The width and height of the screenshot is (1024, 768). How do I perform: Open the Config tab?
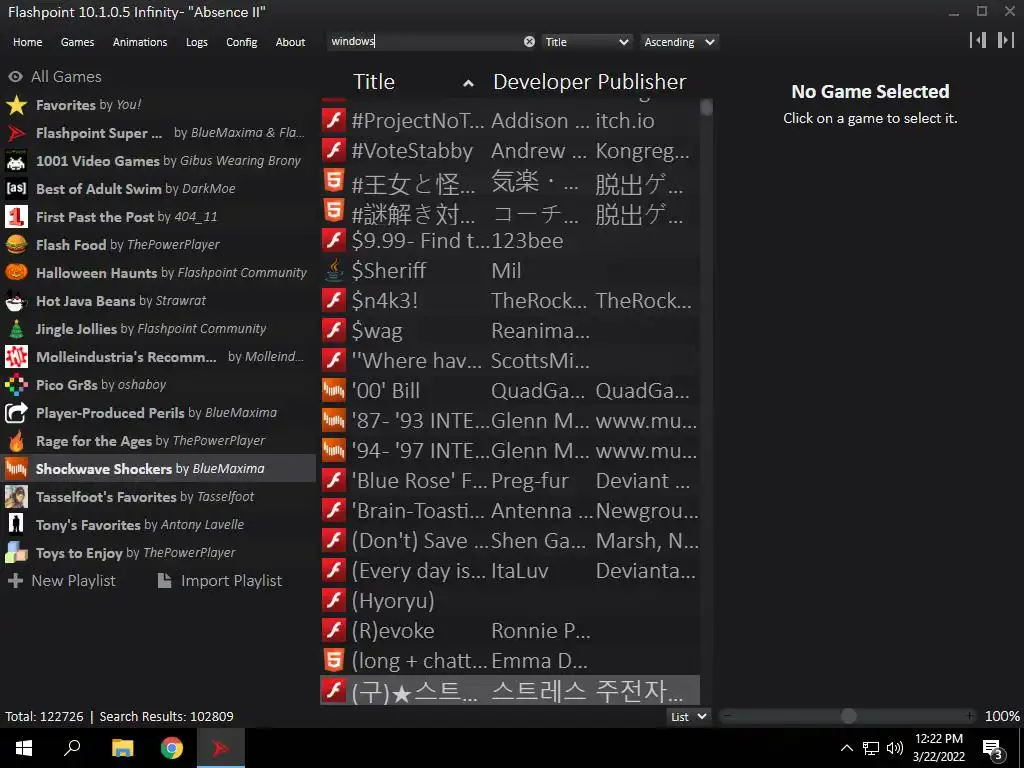click(x=242, y=42)
